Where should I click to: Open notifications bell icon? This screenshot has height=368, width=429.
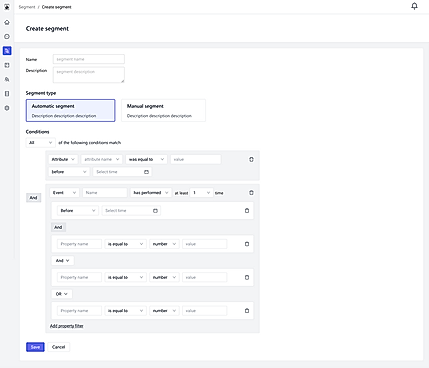click(x=414, y=6)
